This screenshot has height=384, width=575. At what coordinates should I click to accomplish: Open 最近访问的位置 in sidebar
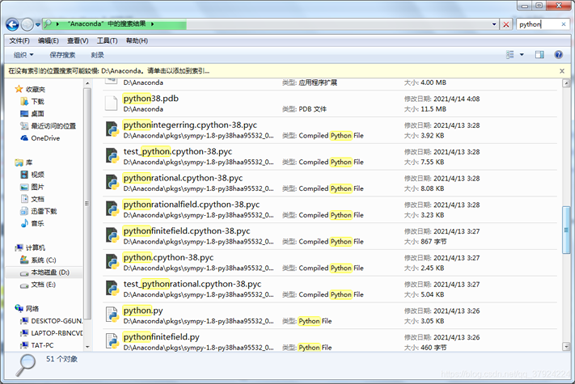tap(48, 126)
